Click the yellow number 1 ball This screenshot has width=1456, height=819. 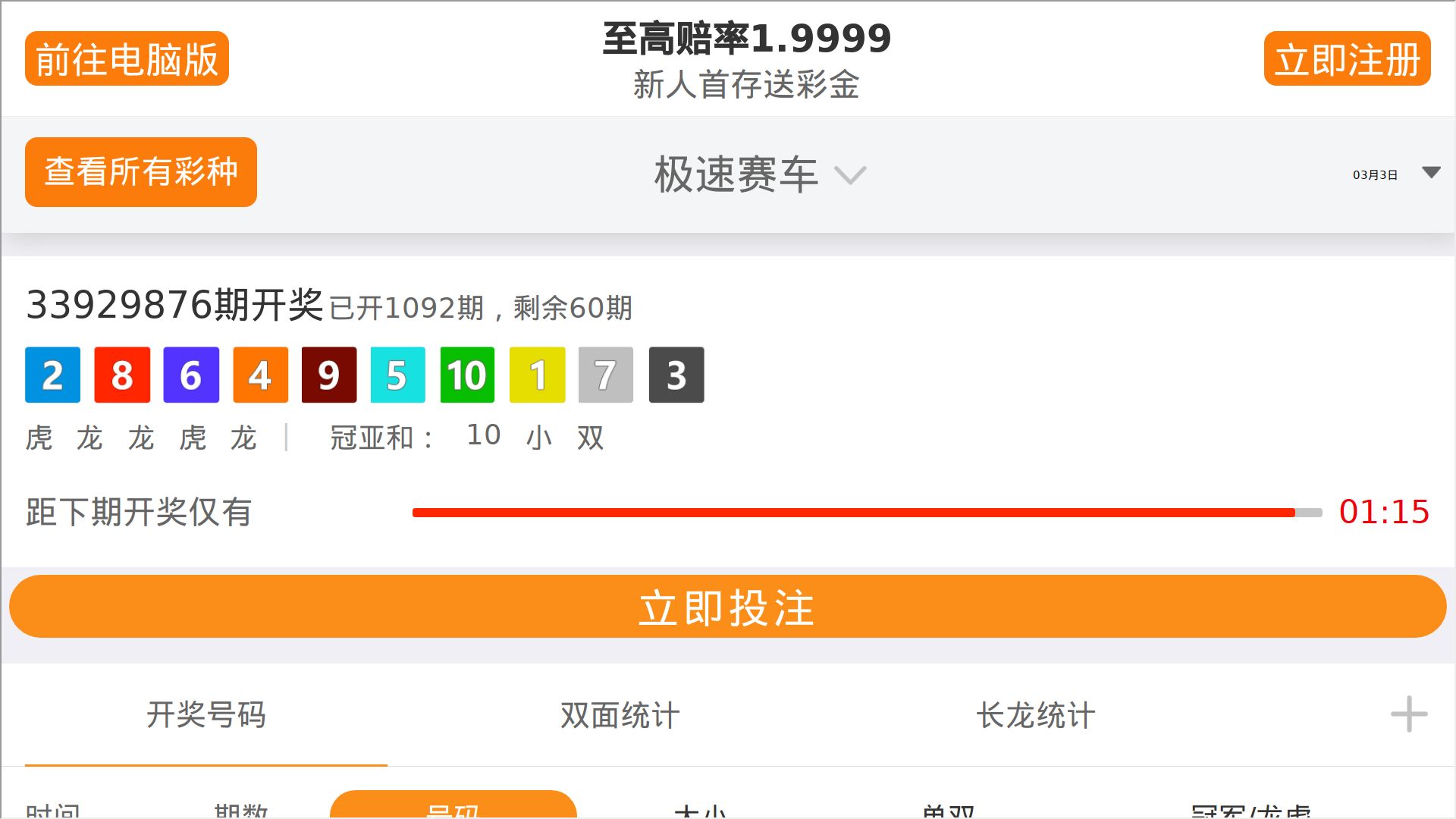538,375
